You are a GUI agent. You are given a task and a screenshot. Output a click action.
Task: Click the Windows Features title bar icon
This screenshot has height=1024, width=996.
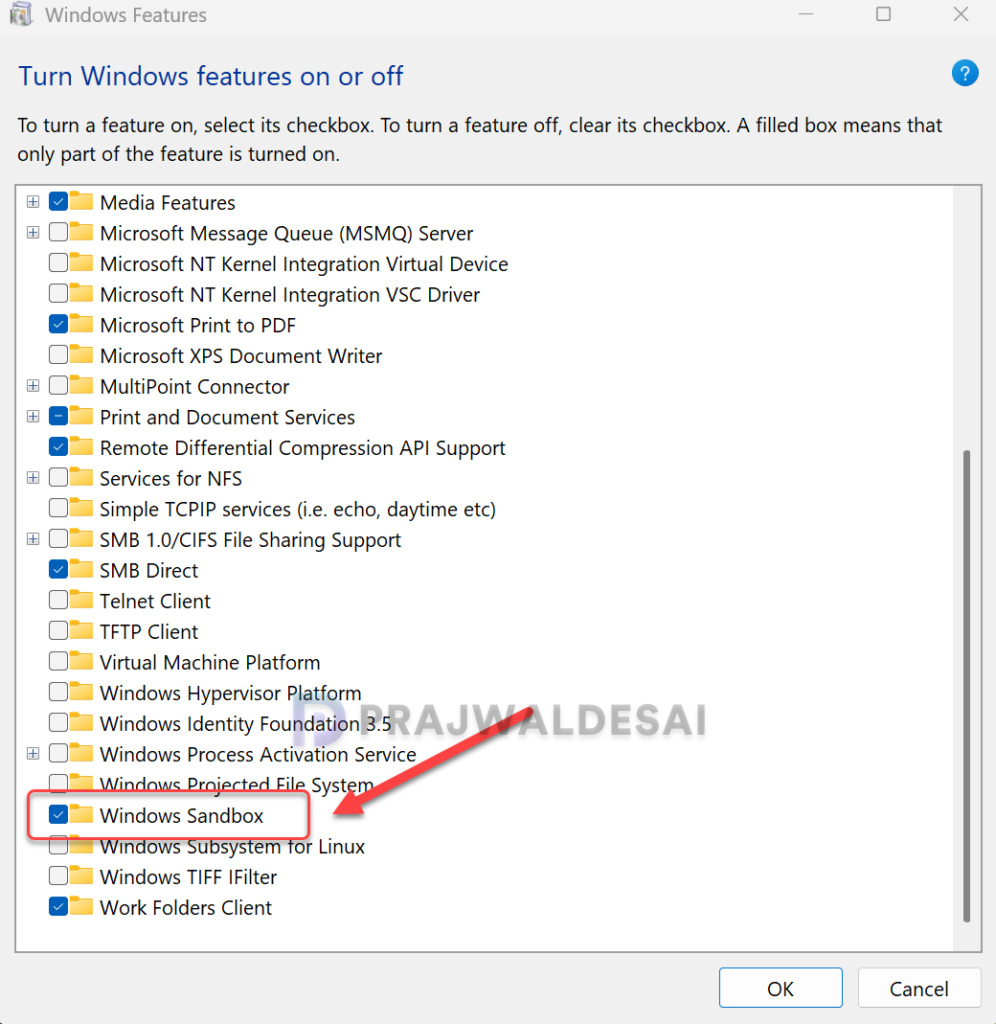point(22,14)
